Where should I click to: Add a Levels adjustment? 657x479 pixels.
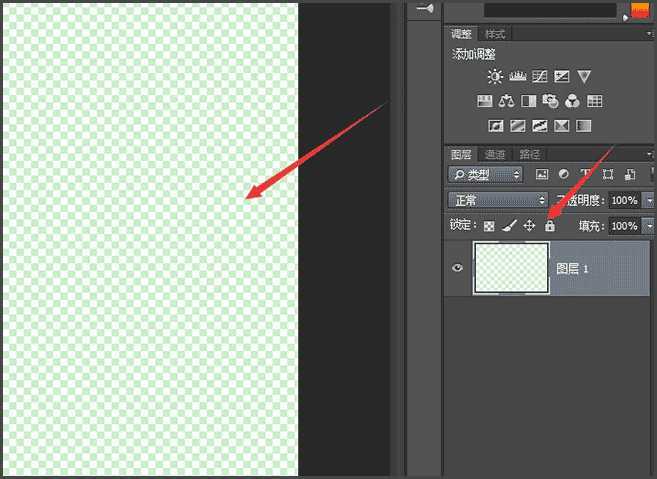(518, 76)
